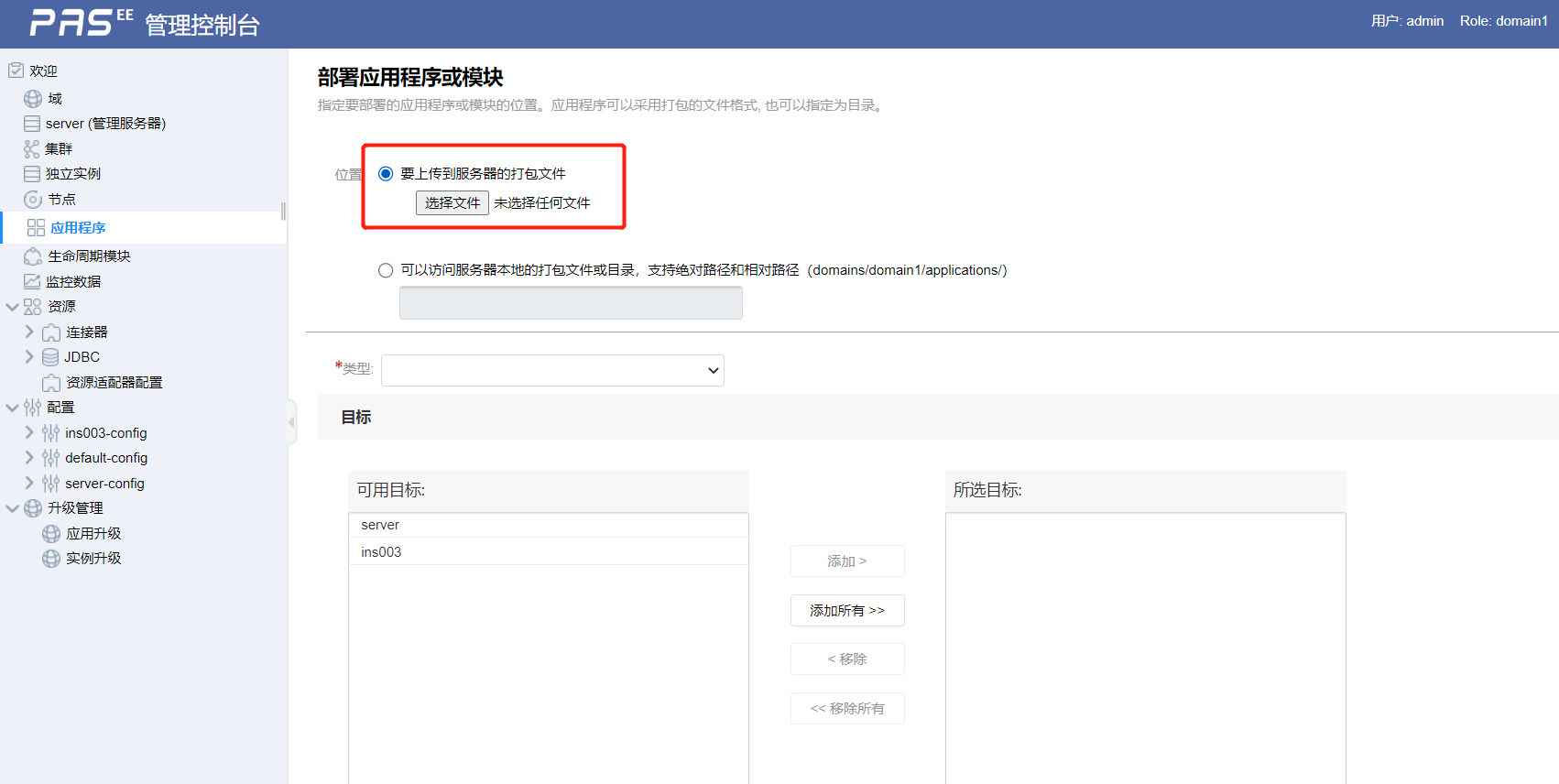Click the chart icon beside 监控数据
Screen dimensions: 1559x784
point(32,281)
